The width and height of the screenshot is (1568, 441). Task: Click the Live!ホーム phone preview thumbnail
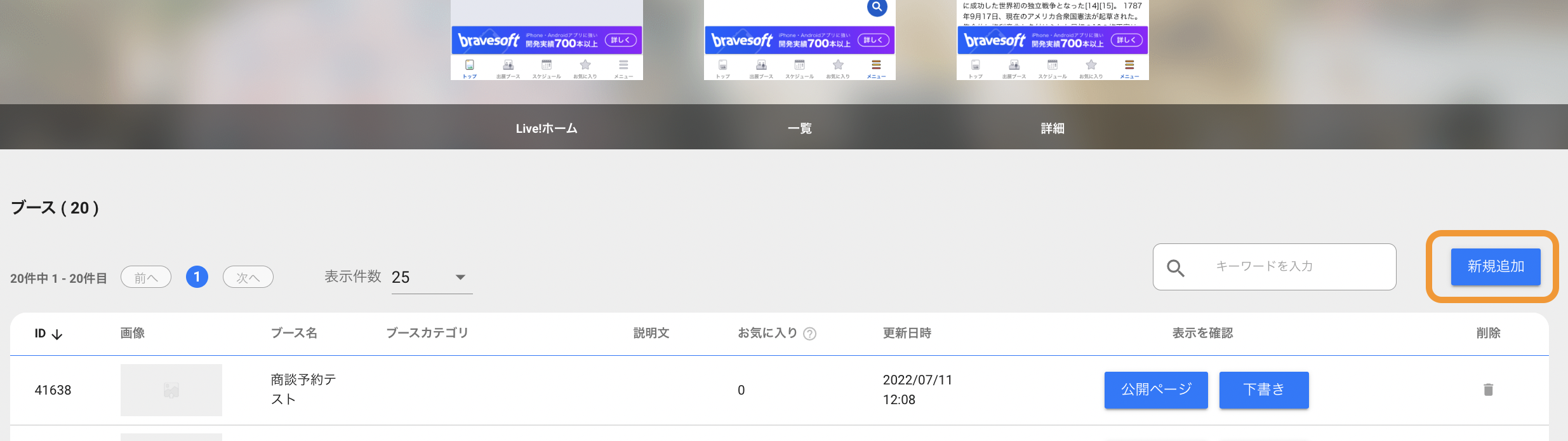(x=547, y=40)
